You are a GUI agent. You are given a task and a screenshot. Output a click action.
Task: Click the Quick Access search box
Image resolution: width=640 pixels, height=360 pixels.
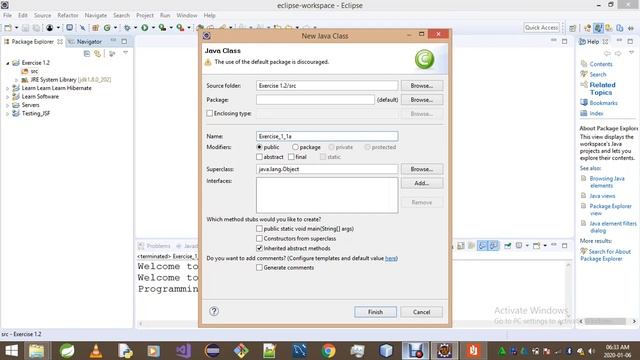(x=541, y=27)
